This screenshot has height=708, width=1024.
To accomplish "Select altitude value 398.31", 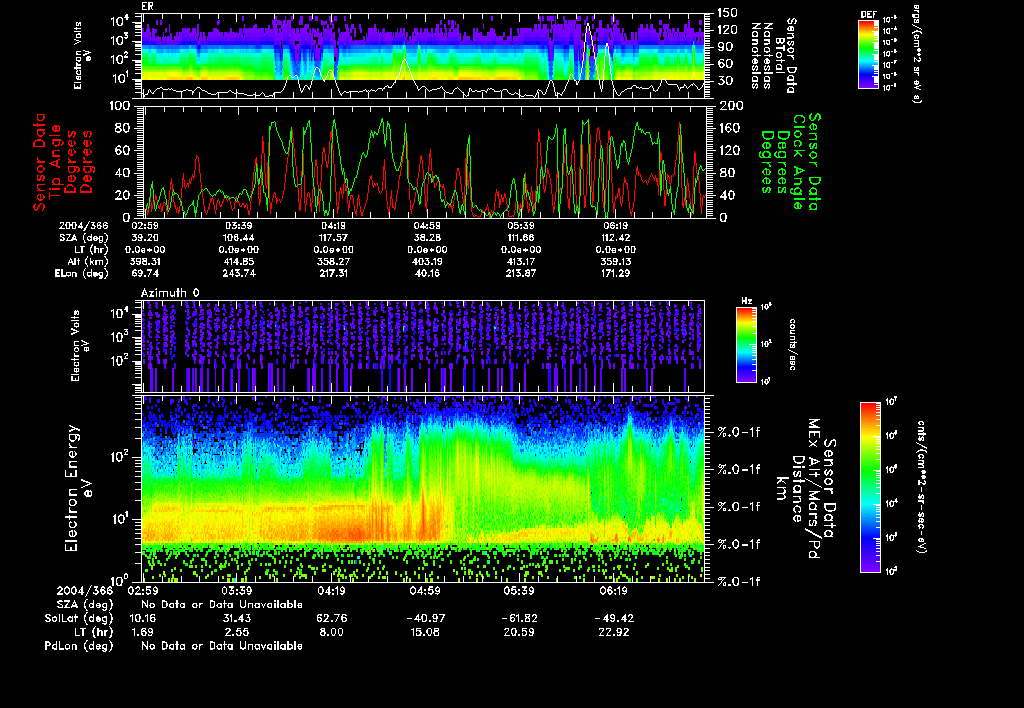I will (146, 261).
